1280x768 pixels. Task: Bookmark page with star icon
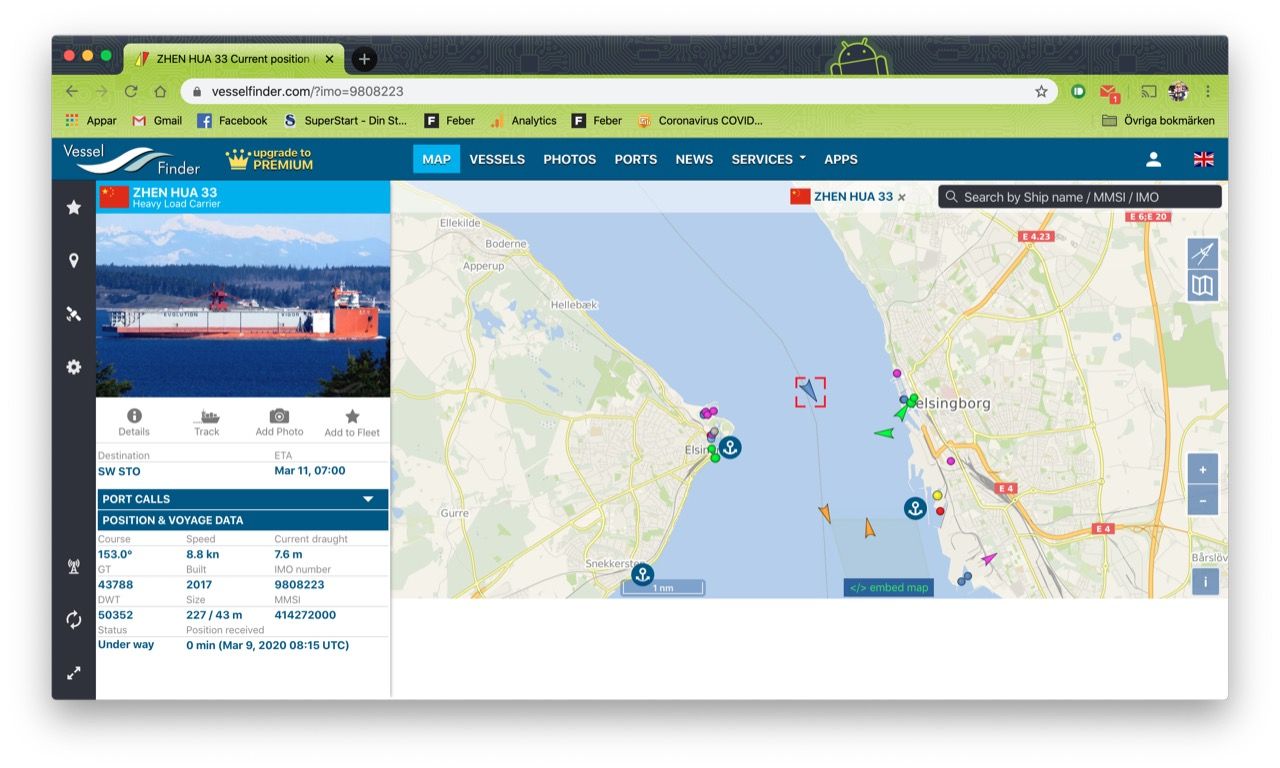coord(1041,91)
